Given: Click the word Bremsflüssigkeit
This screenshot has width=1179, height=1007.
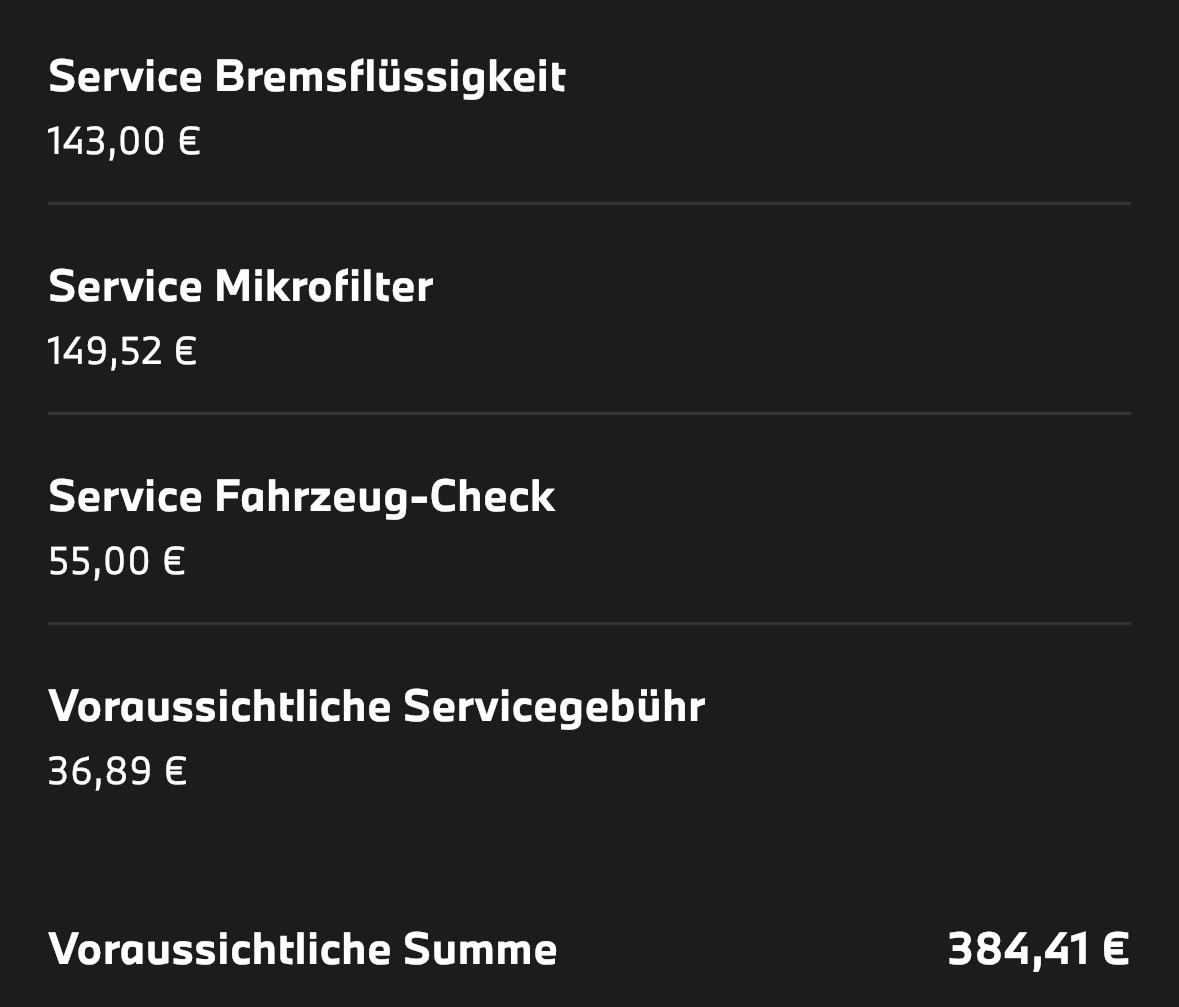Looking at the screenshot, I should (390, 77).
